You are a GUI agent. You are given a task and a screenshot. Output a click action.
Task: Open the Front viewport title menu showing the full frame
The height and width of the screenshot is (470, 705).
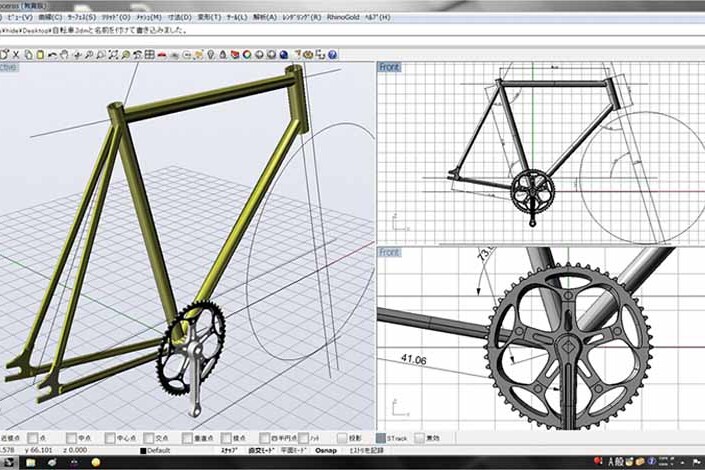coord(389,68)
